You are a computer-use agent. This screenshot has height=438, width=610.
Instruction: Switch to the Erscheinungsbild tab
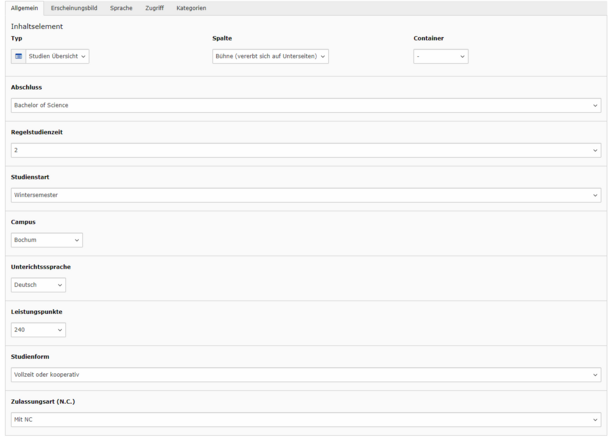click(74, 8)
